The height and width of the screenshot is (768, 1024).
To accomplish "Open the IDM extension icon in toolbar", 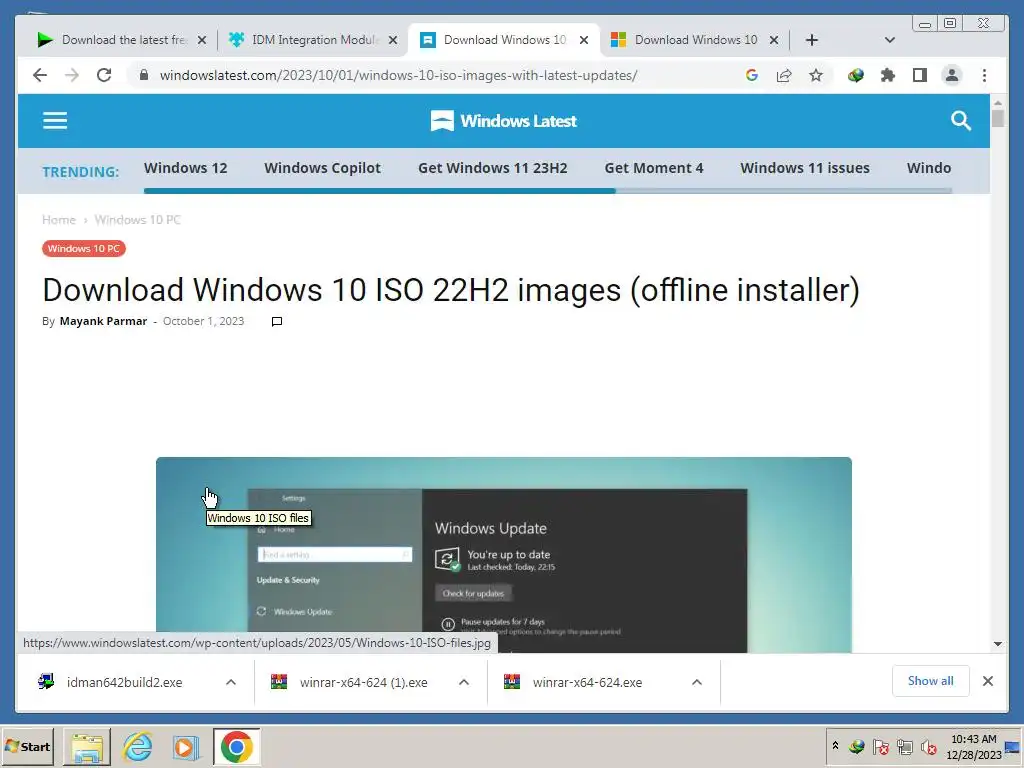I will (856, 75).
